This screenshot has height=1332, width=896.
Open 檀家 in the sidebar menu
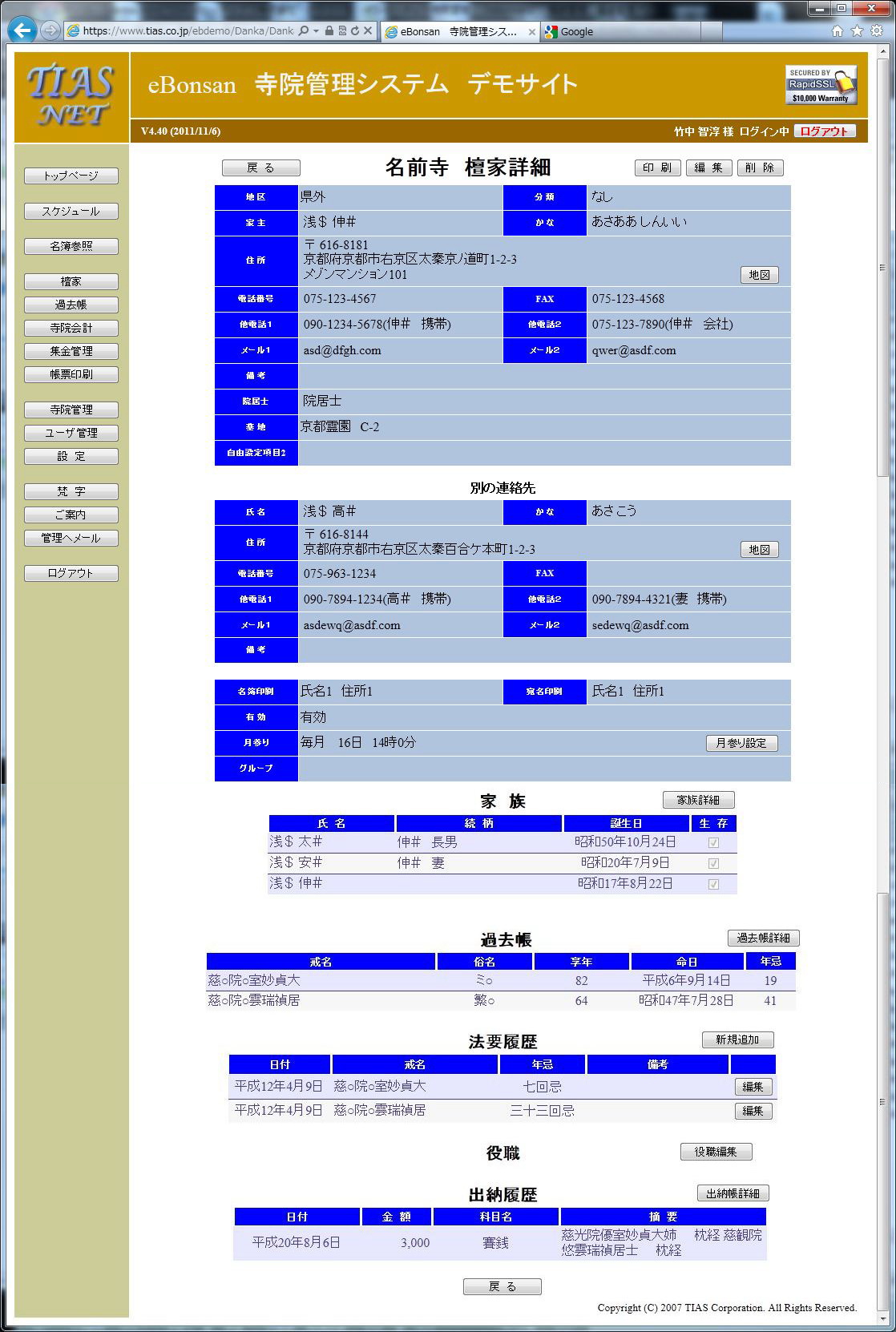71,282
